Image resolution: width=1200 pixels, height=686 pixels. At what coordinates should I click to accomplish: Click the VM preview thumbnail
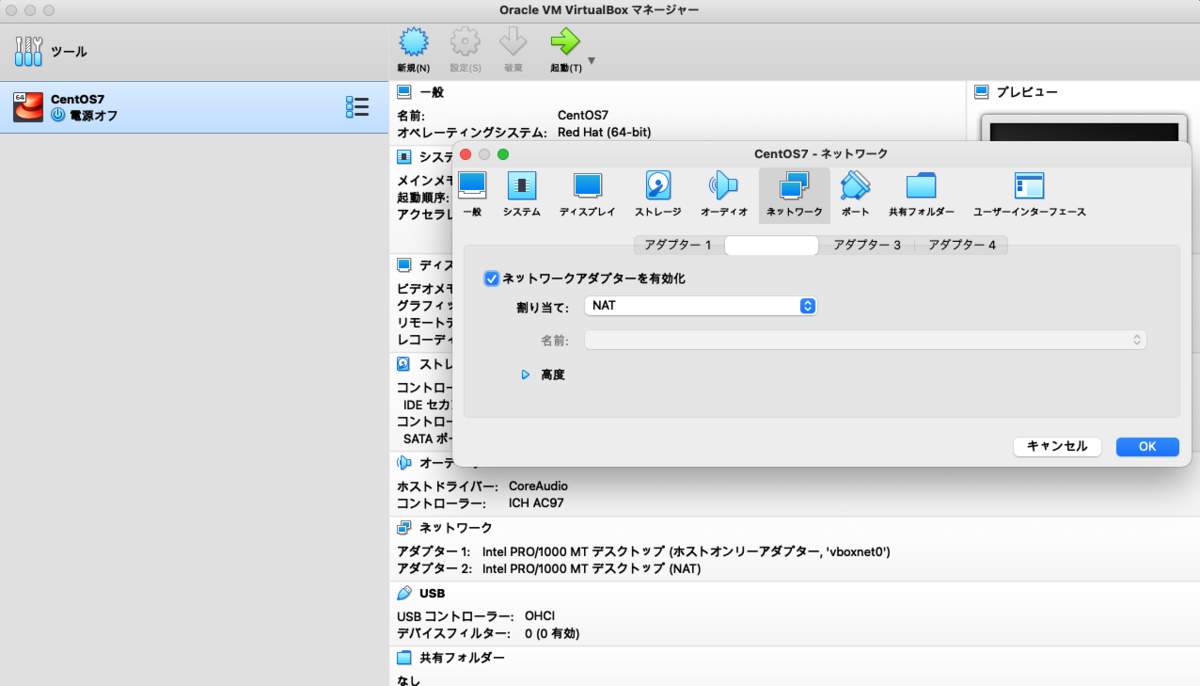[x=1084, y=132]
